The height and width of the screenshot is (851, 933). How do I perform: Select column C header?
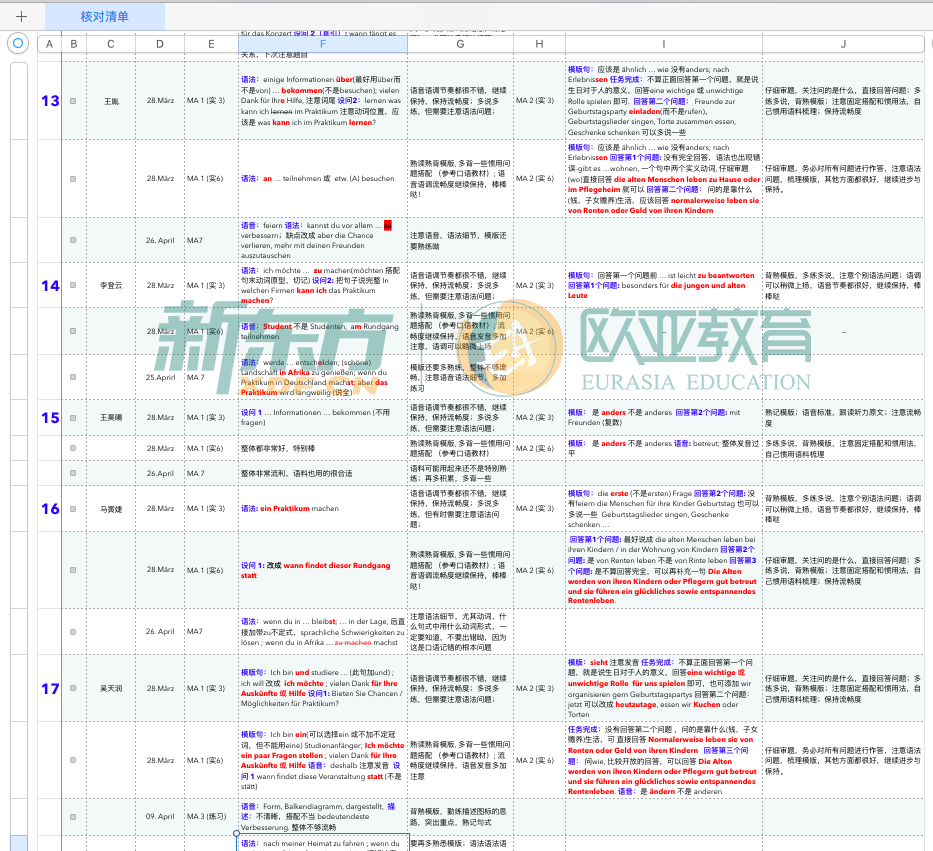point(111,44)
